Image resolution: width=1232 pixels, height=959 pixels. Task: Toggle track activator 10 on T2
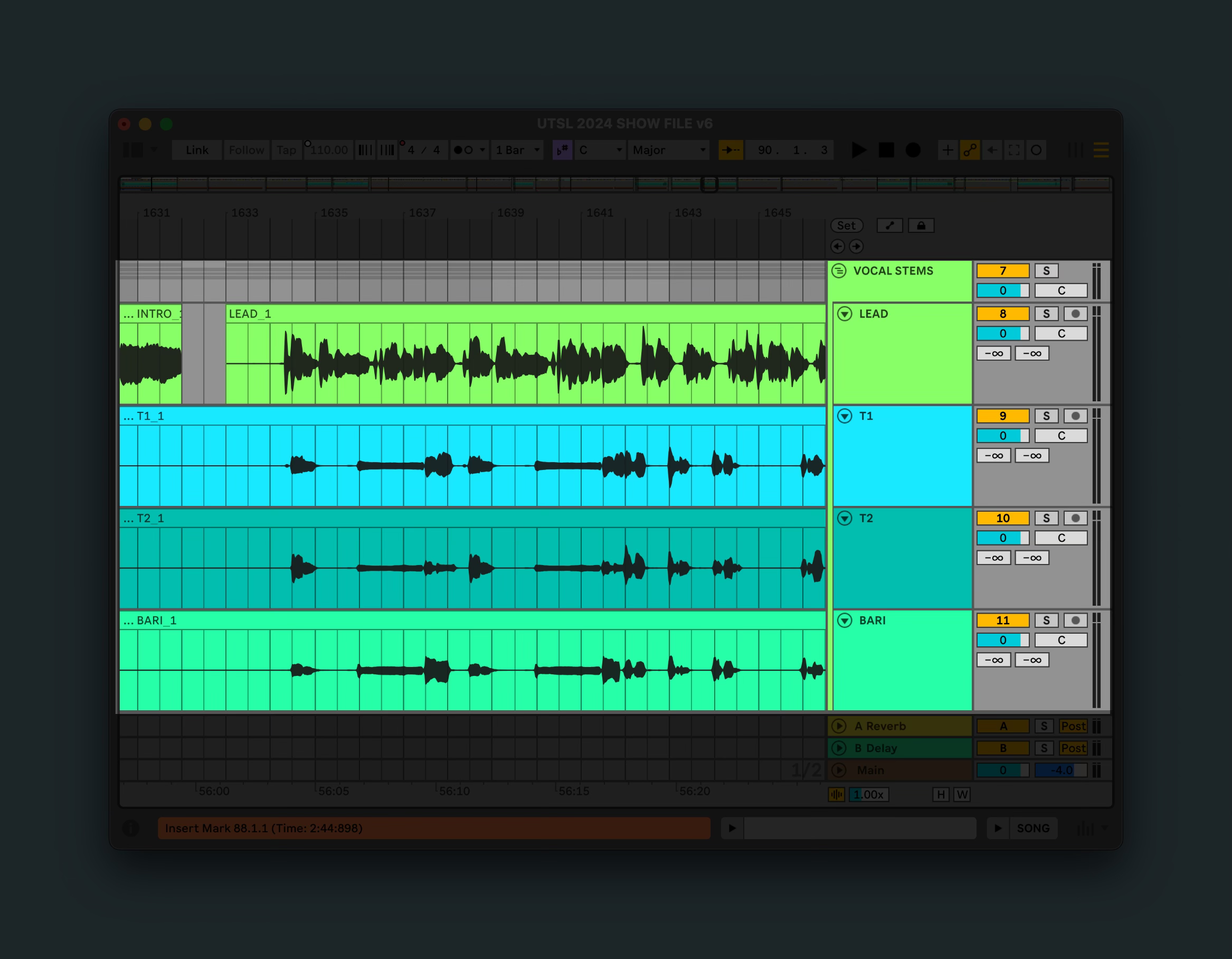pyautogui.click(x=1002, y=518)
